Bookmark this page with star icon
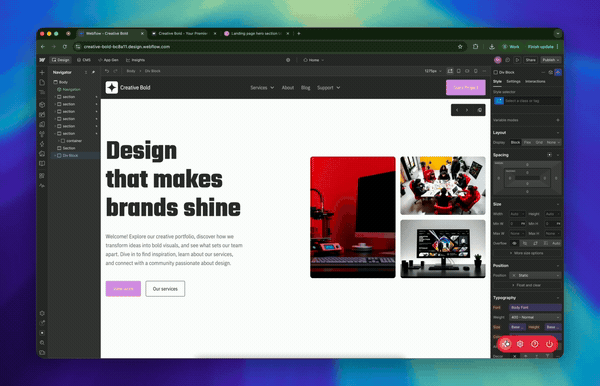 click(460, 47)
